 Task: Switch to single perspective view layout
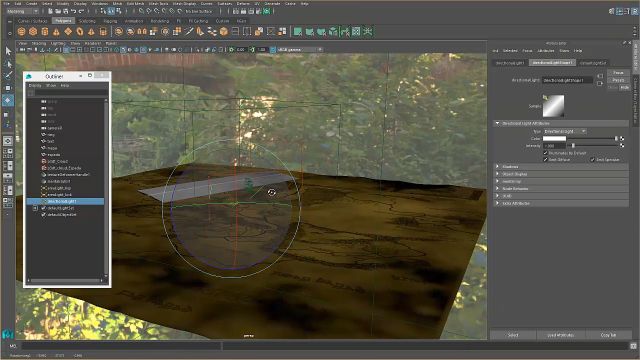8,141
